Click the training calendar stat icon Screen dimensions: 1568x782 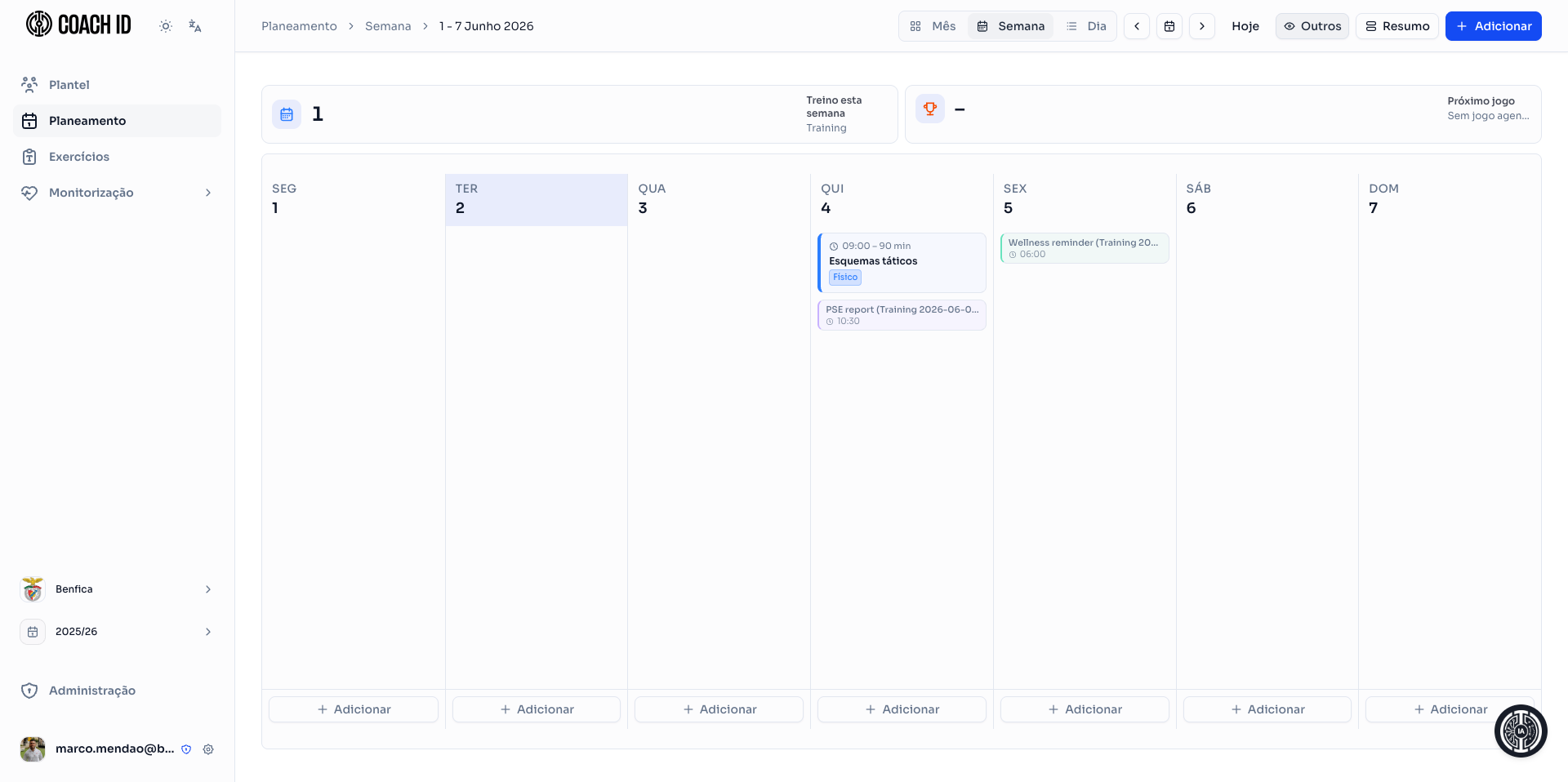(287, 114)
